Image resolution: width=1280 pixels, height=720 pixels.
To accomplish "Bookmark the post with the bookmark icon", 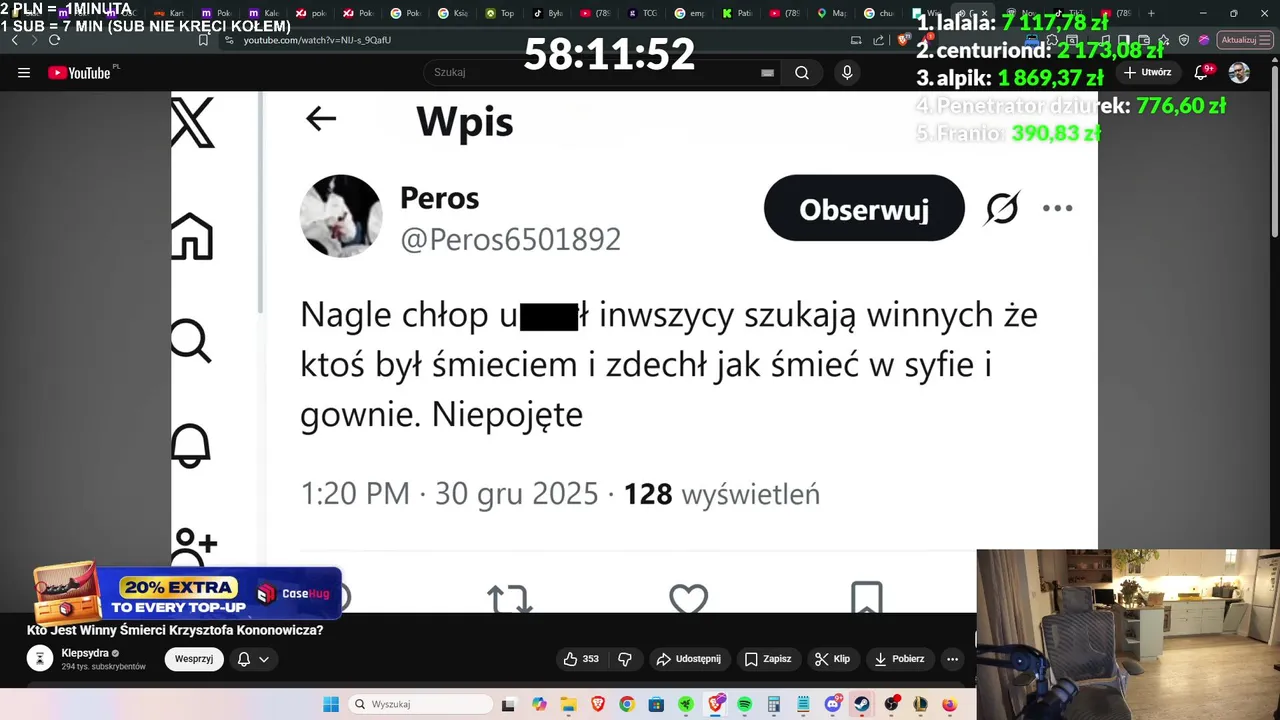I will [x=867, y=598].
